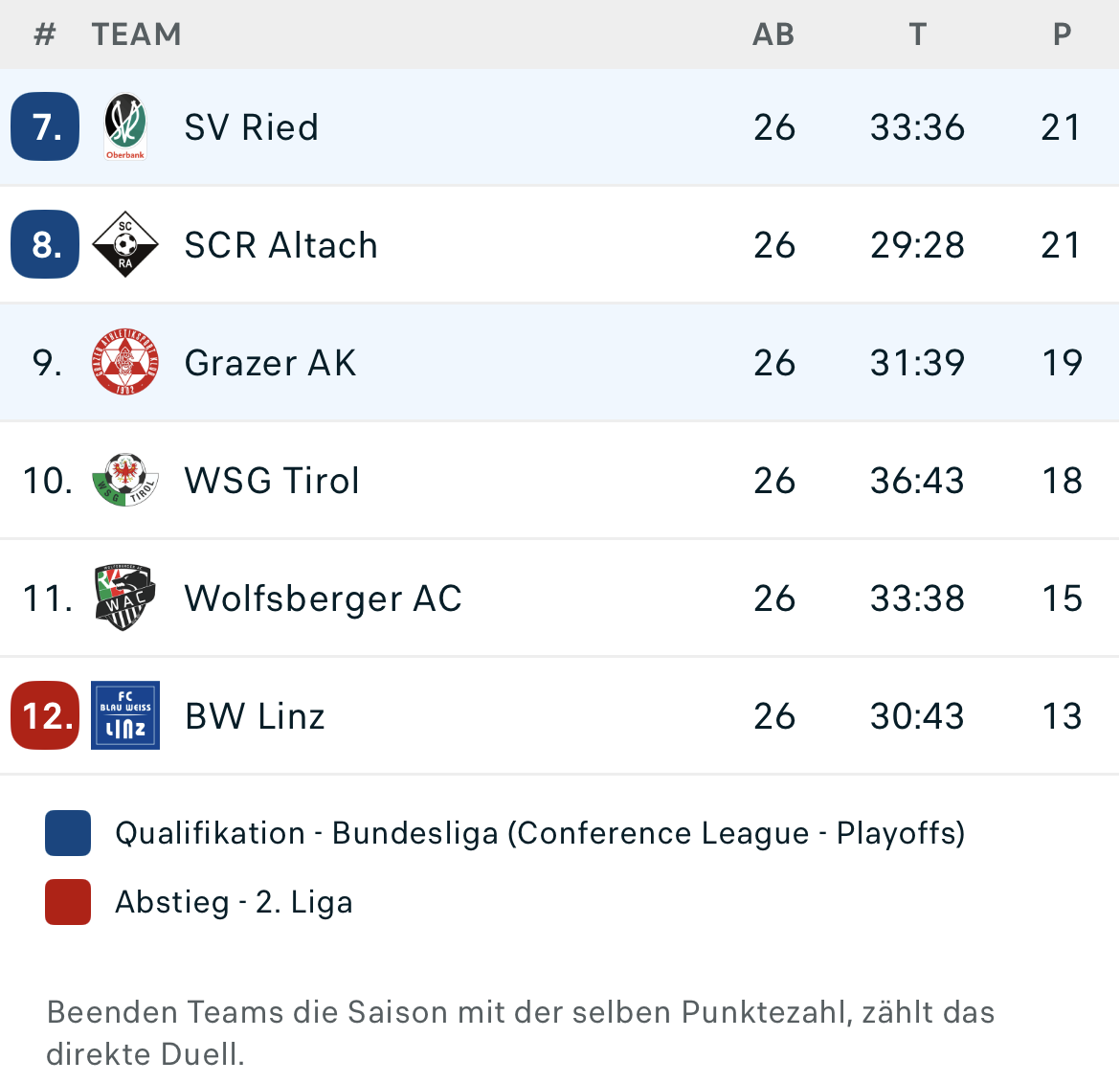The image size is (1120, 1083).
Task: Click Grazer AK goal difference 31:39
Action: pyautogui.click(x=917, y=363)
